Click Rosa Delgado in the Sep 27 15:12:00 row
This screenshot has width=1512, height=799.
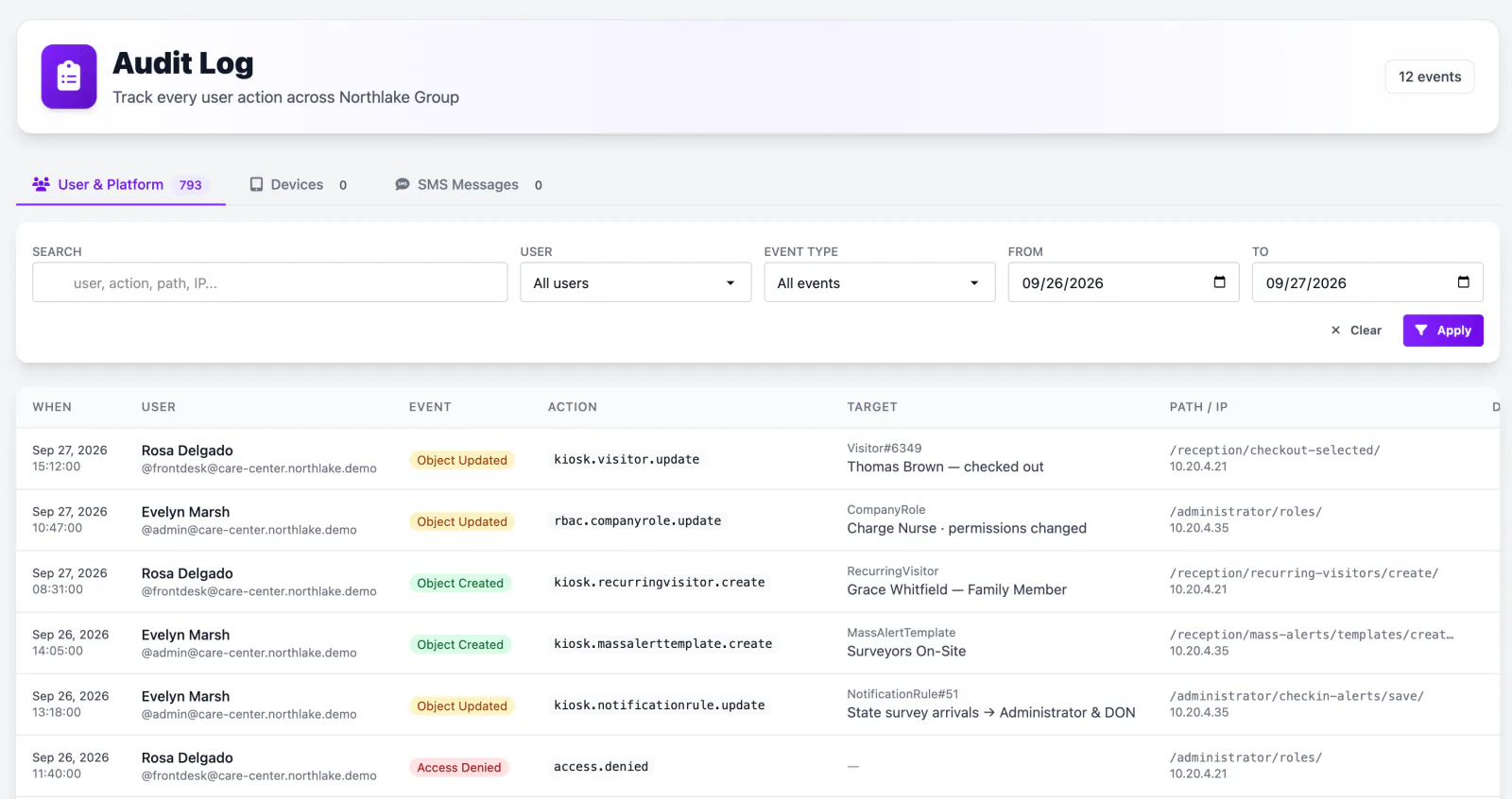pos(187,450)
